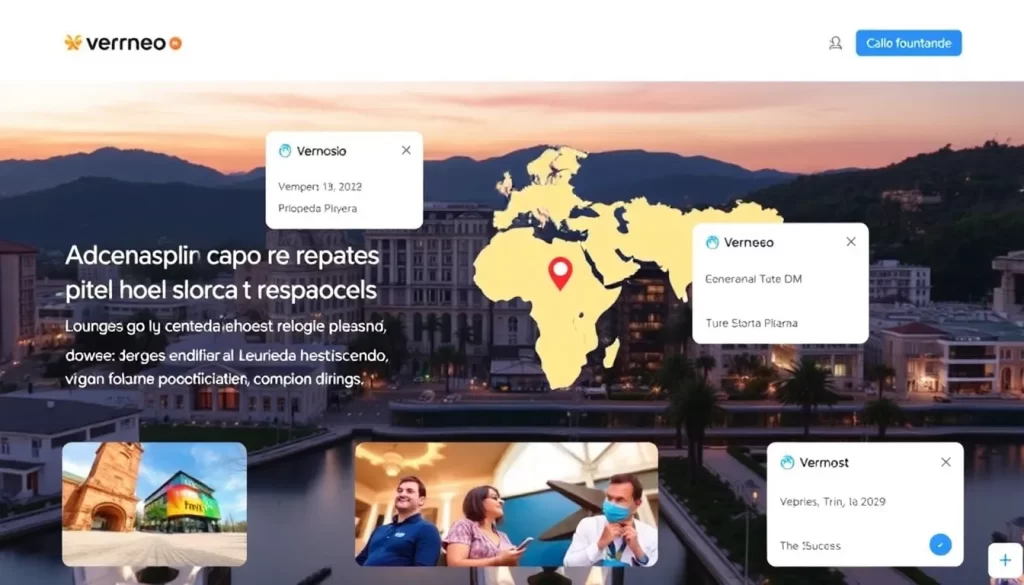Click the Vermost card logo icon

pyautogui.click(x=787, y=462)
